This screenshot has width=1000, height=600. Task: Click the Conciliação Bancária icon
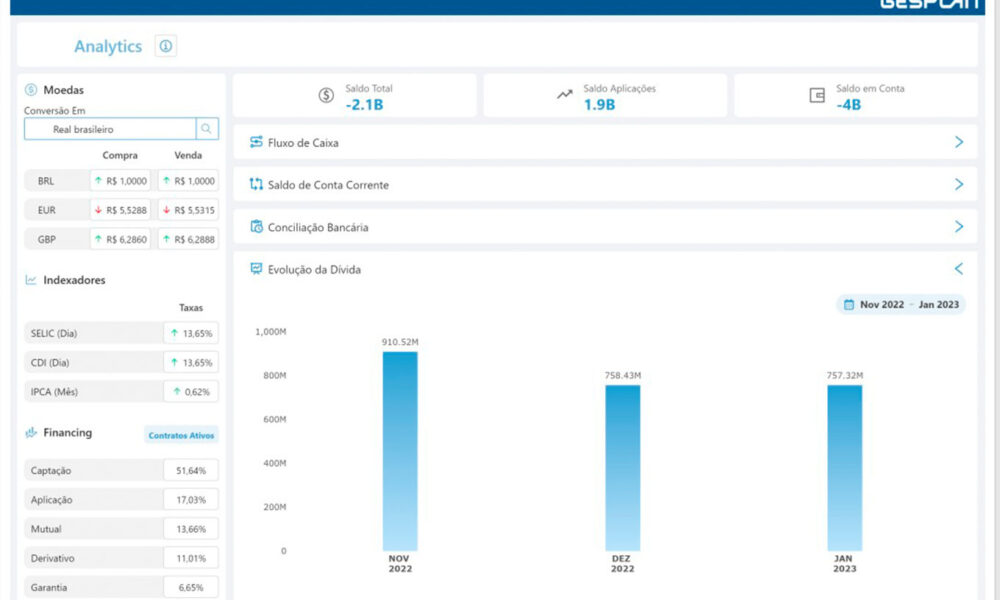click(x=256, y=227)
